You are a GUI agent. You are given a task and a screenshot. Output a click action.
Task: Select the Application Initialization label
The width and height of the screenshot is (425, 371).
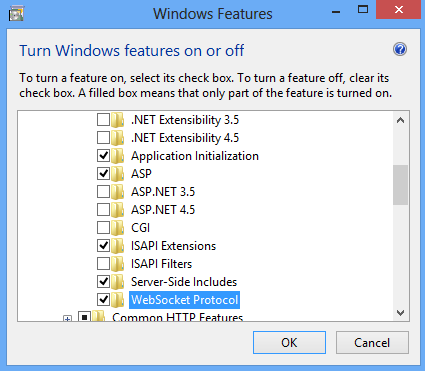coord(195,156)
